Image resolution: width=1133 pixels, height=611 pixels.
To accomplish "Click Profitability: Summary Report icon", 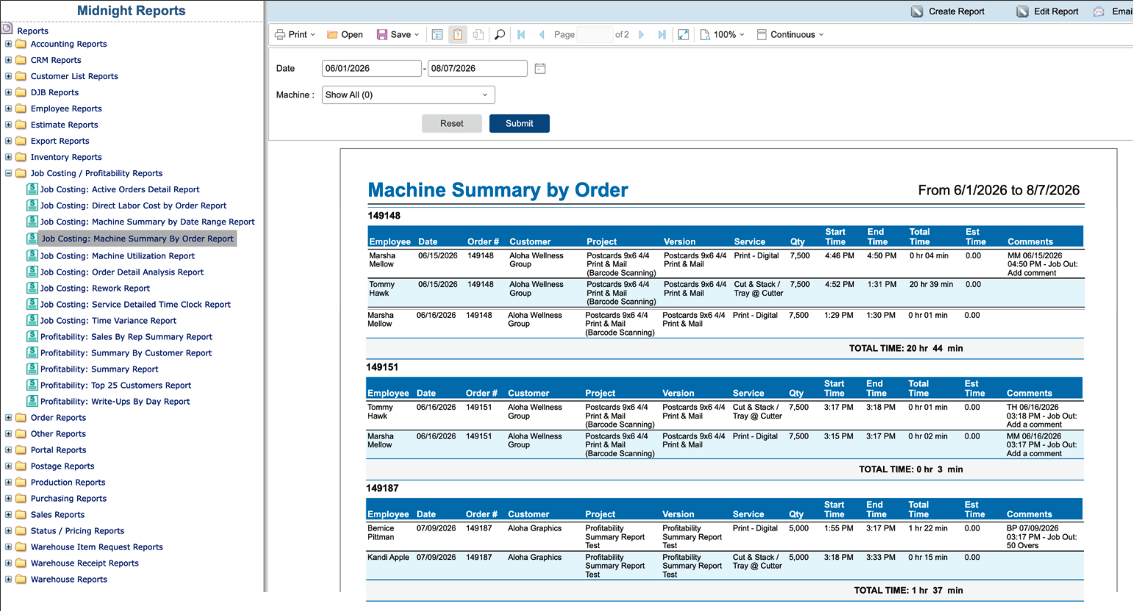I will 32,368.
